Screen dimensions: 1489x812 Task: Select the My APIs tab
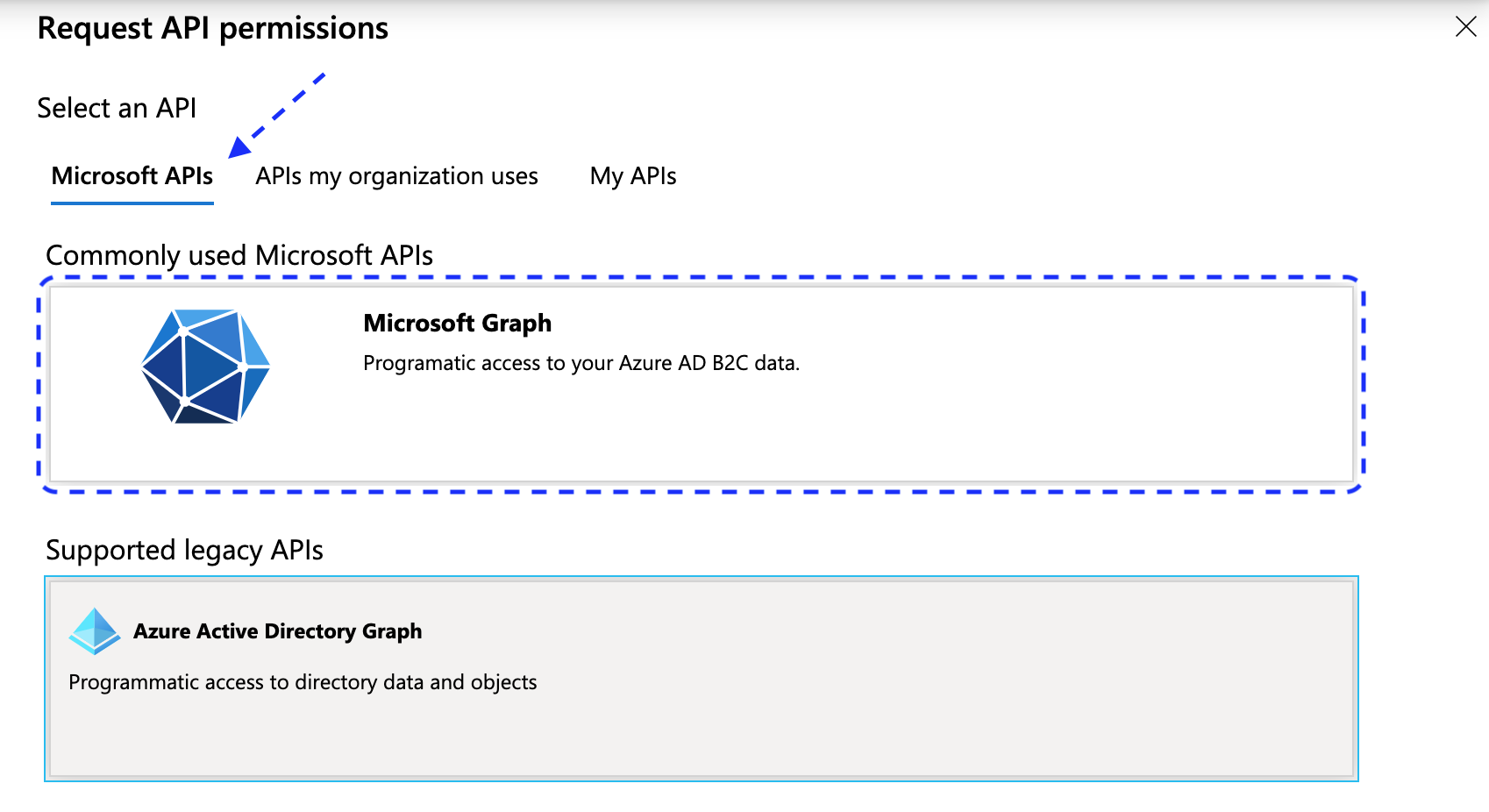point(633,176)
